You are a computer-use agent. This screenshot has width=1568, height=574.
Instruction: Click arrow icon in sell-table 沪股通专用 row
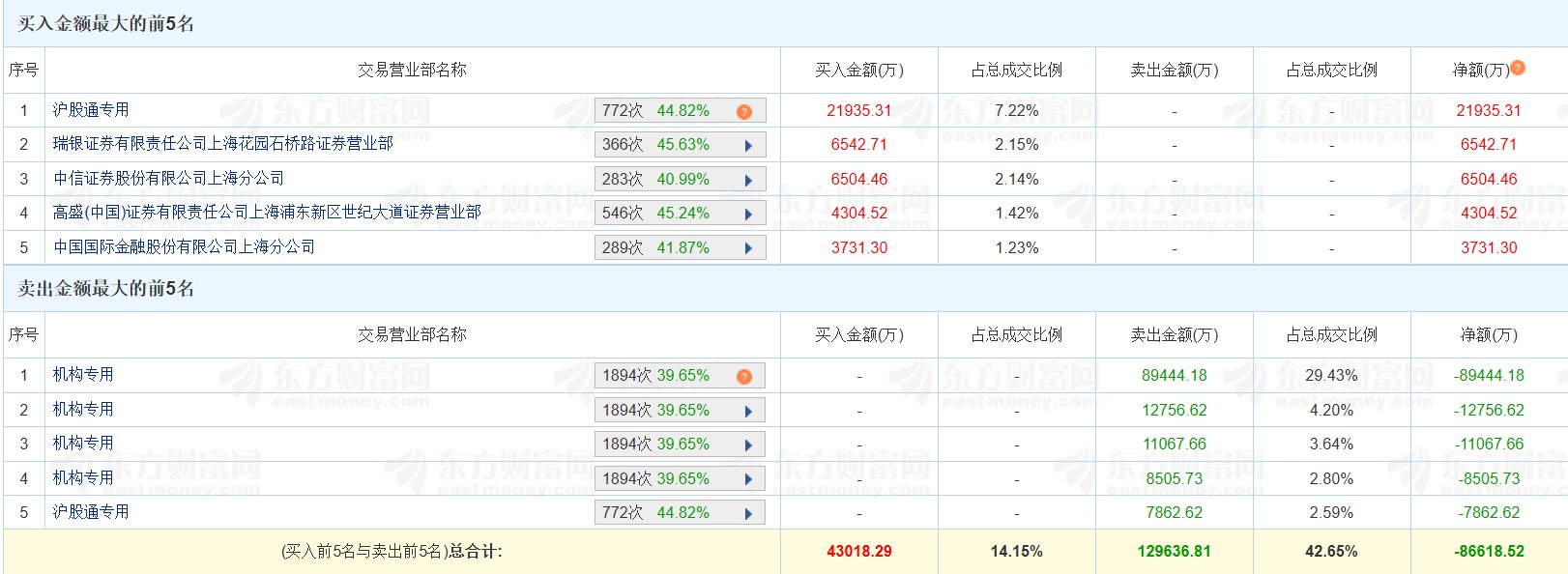click(748, 514)
